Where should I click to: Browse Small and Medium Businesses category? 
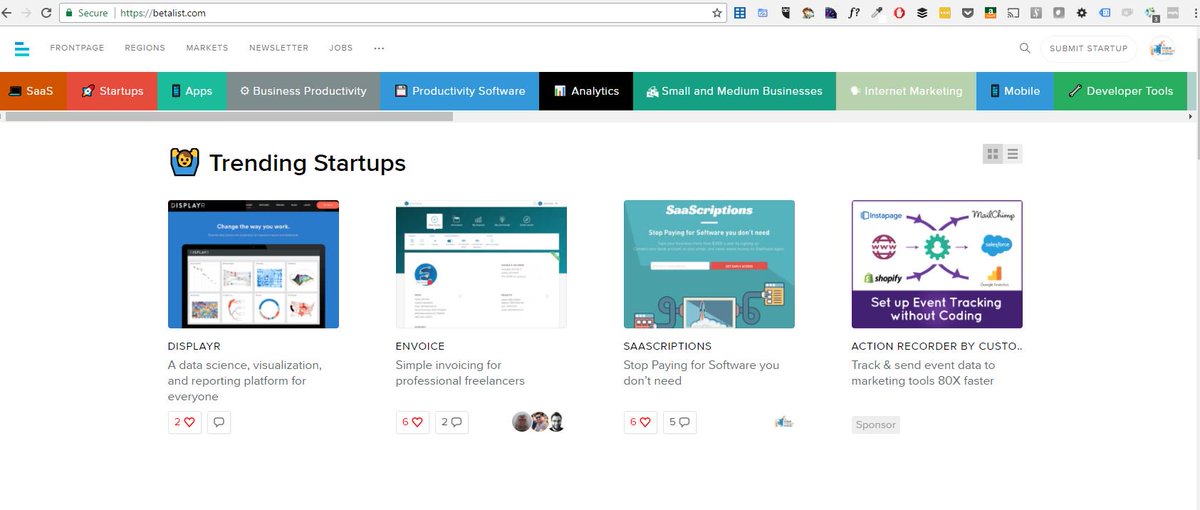point(735,91)
